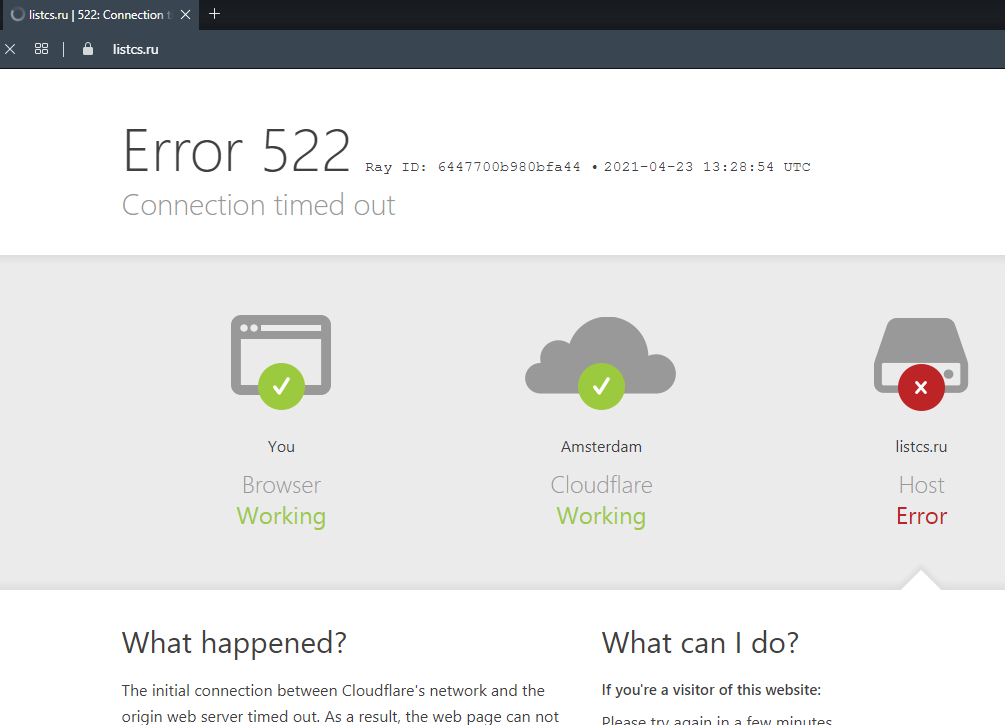Click the What can I do? heading

tap(700, 643)
